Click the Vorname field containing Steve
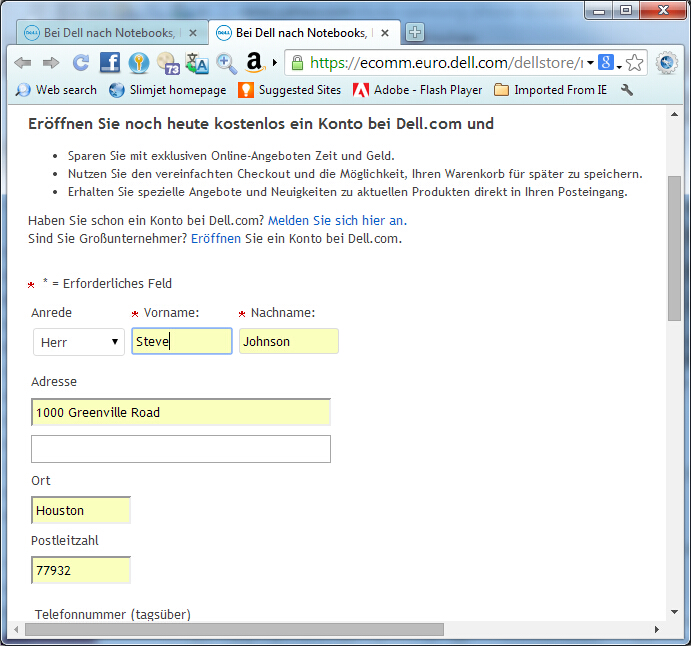This screenshot has height=646, width=691. 182,341
